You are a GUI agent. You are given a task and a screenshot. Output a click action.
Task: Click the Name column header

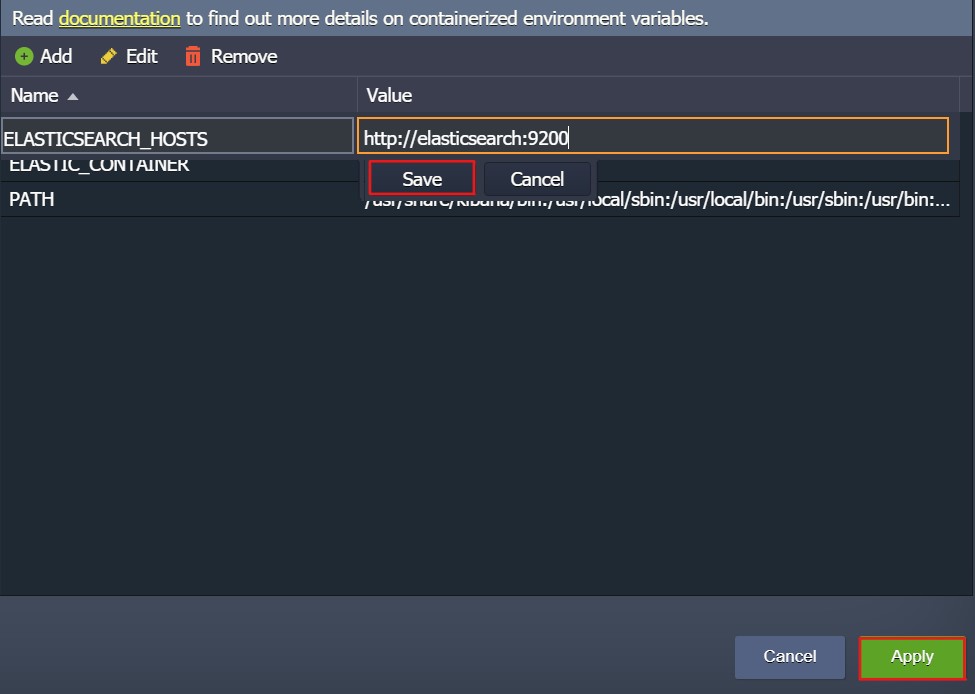coord(178,95)
